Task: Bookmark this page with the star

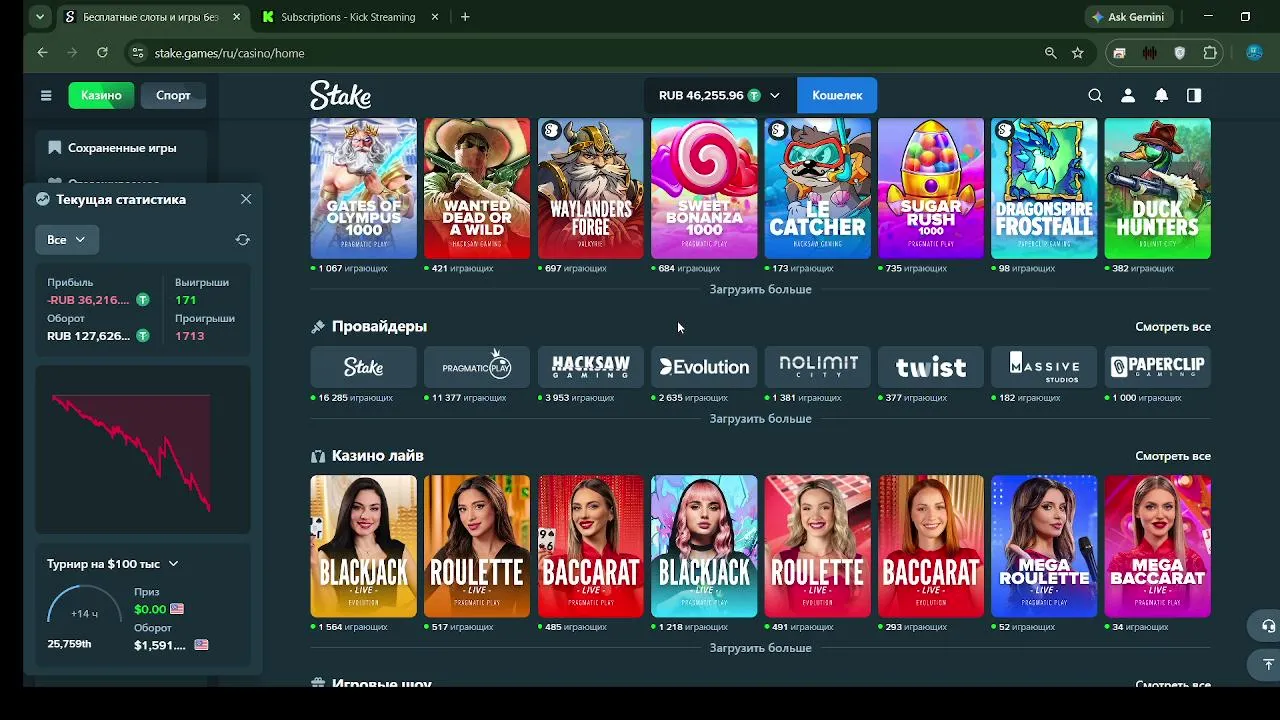Action: click(x=1077, y=53)
